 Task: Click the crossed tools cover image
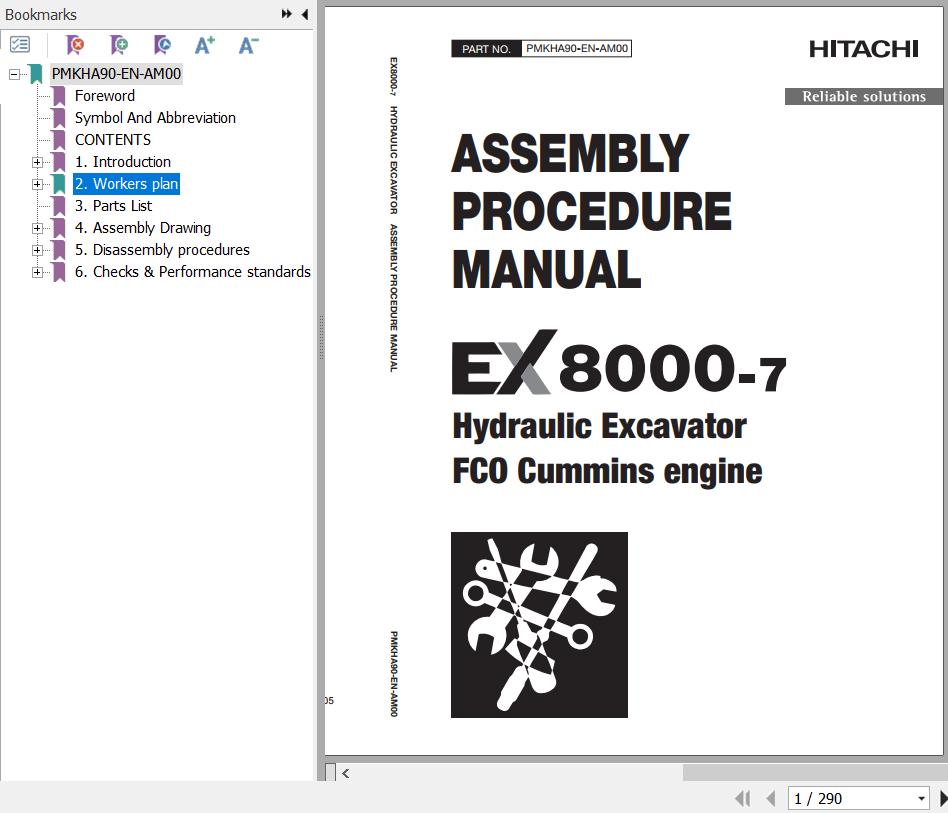pyautogui.click(x=539, y=625)
